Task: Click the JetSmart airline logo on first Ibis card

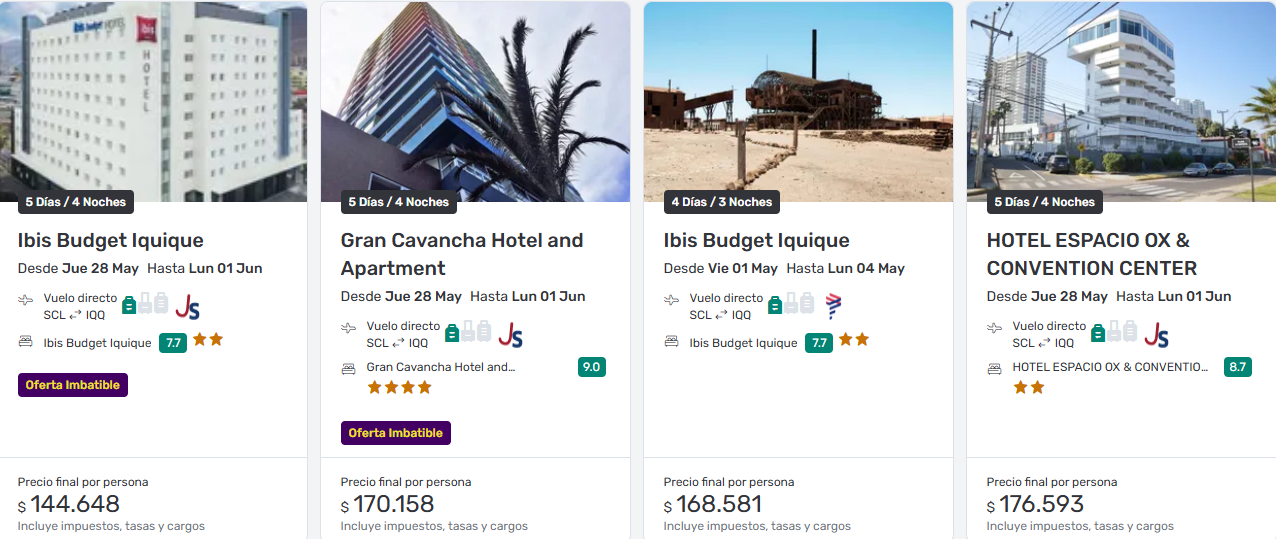Action: [188, 306]
